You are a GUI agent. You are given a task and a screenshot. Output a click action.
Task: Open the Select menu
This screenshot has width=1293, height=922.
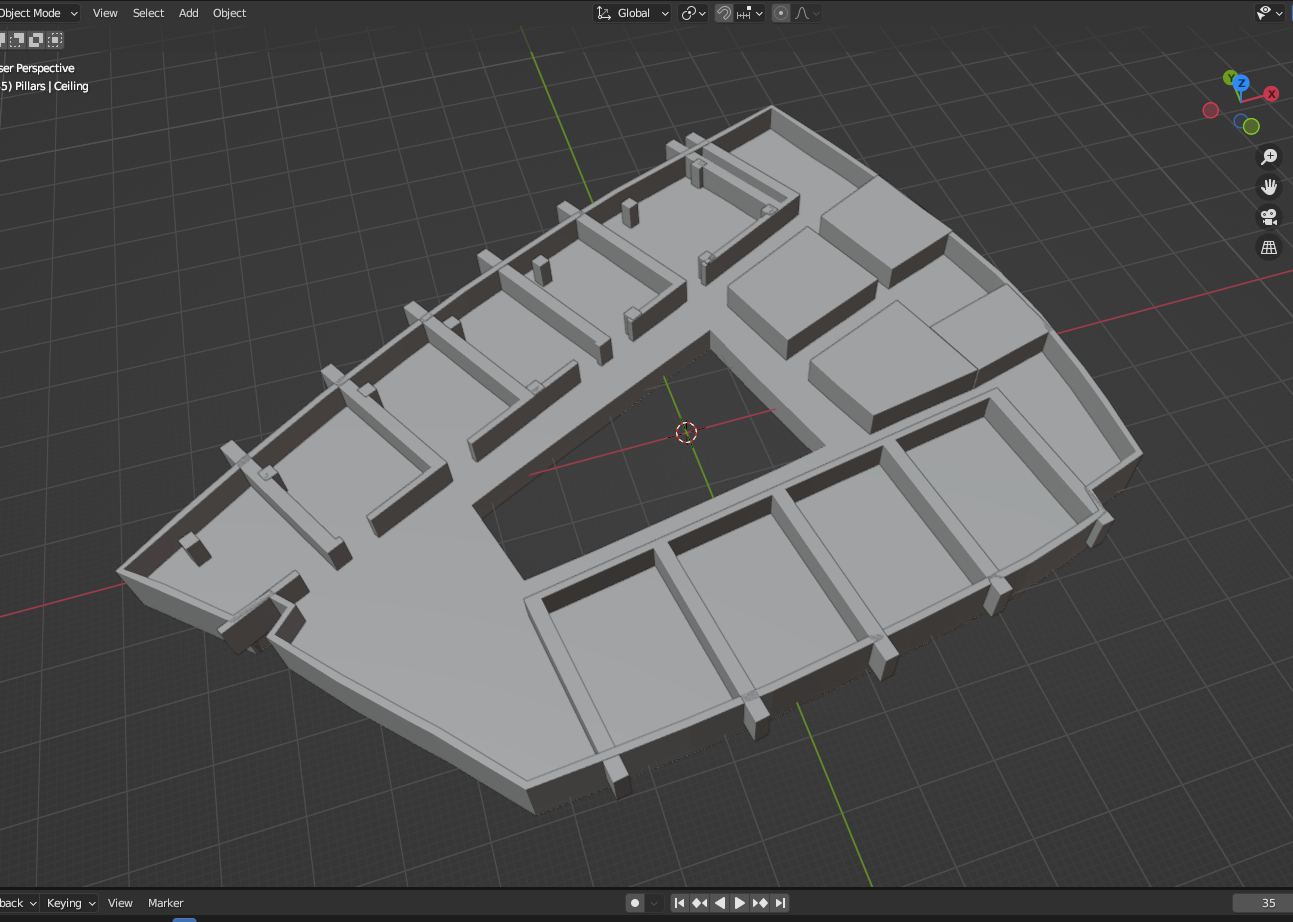tap(148, 13)
